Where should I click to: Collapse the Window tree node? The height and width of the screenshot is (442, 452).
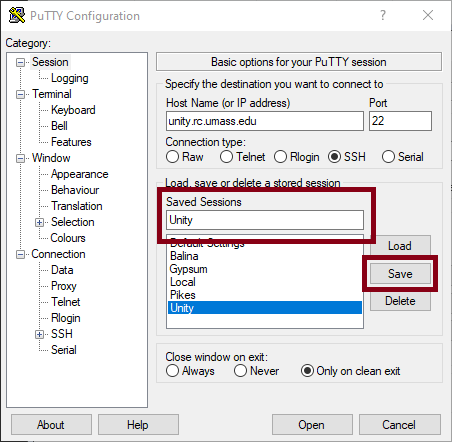point(21,158)
